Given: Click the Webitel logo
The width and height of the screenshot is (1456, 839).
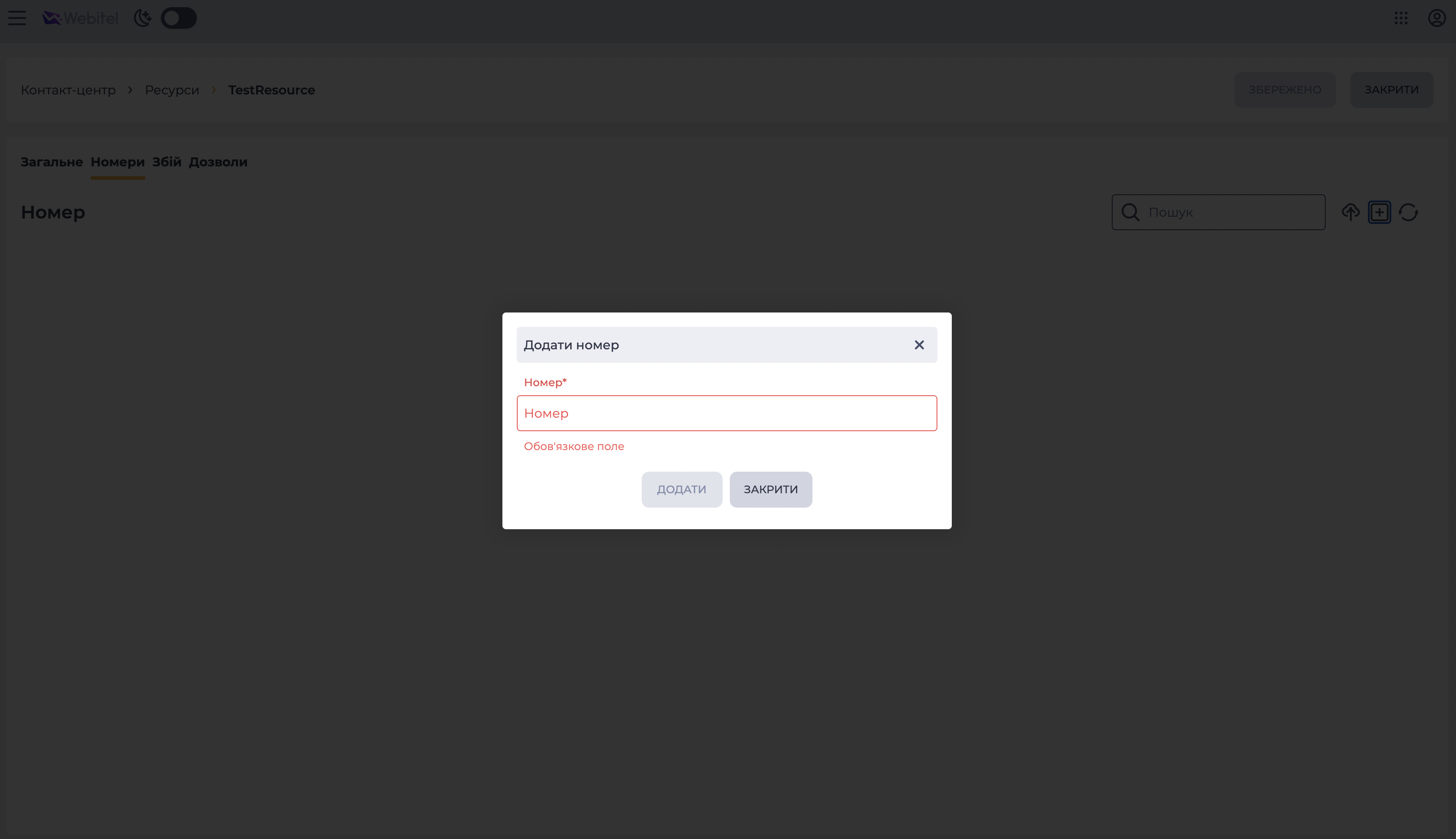Looking at the screenshot, I should [80, 18].
